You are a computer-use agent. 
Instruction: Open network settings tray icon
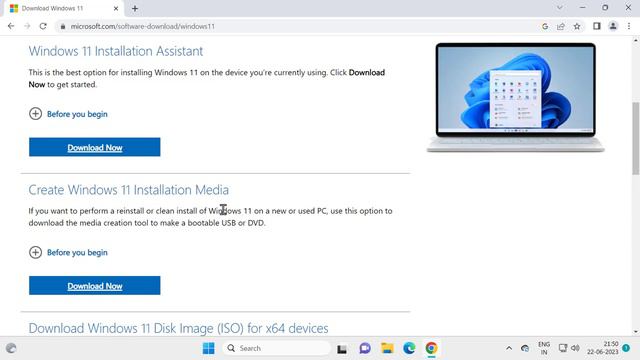(563, 348)
